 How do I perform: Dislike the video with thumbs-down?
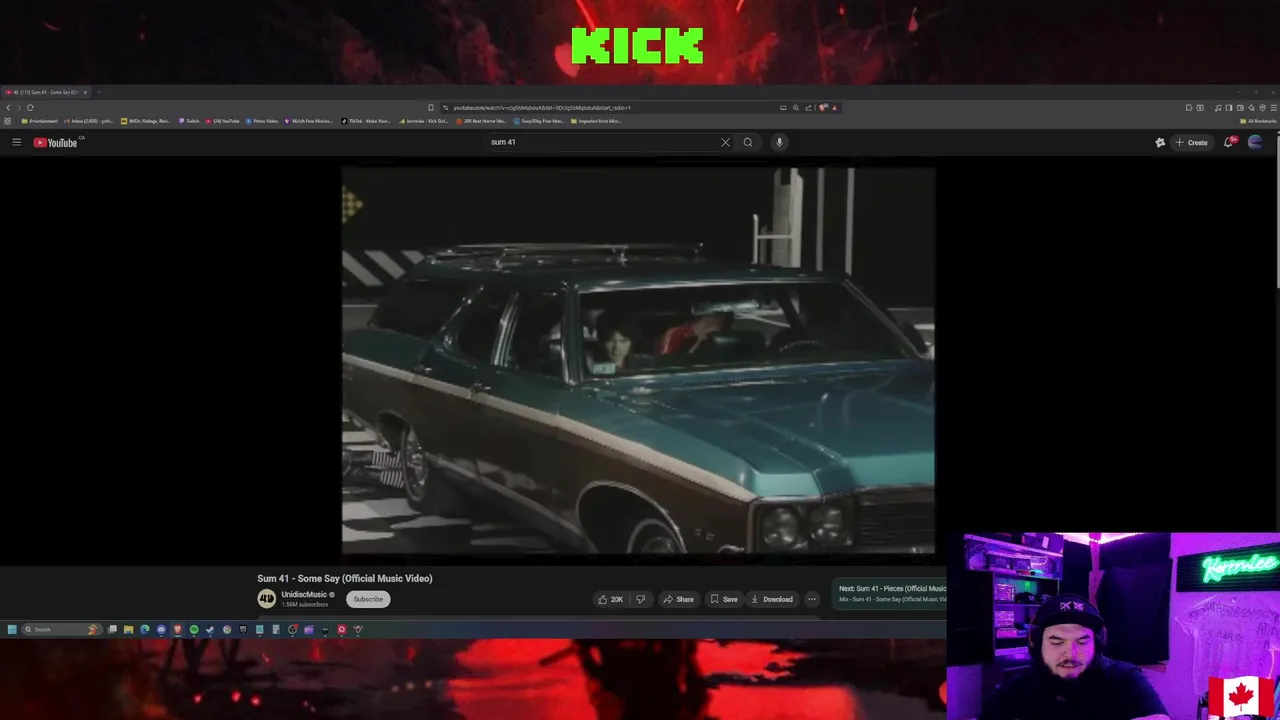640,599
